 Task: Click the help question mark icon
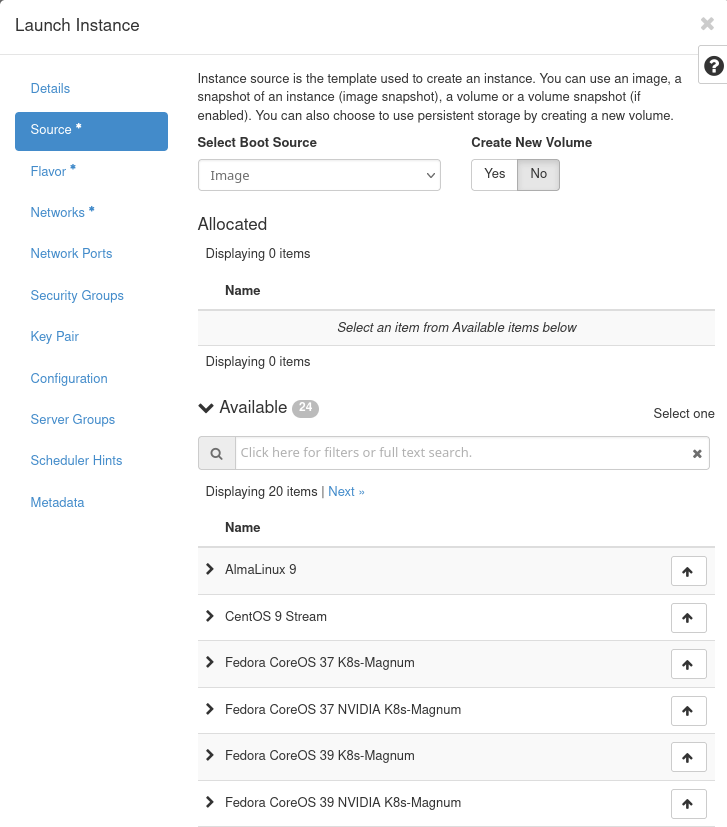(713, 66)
